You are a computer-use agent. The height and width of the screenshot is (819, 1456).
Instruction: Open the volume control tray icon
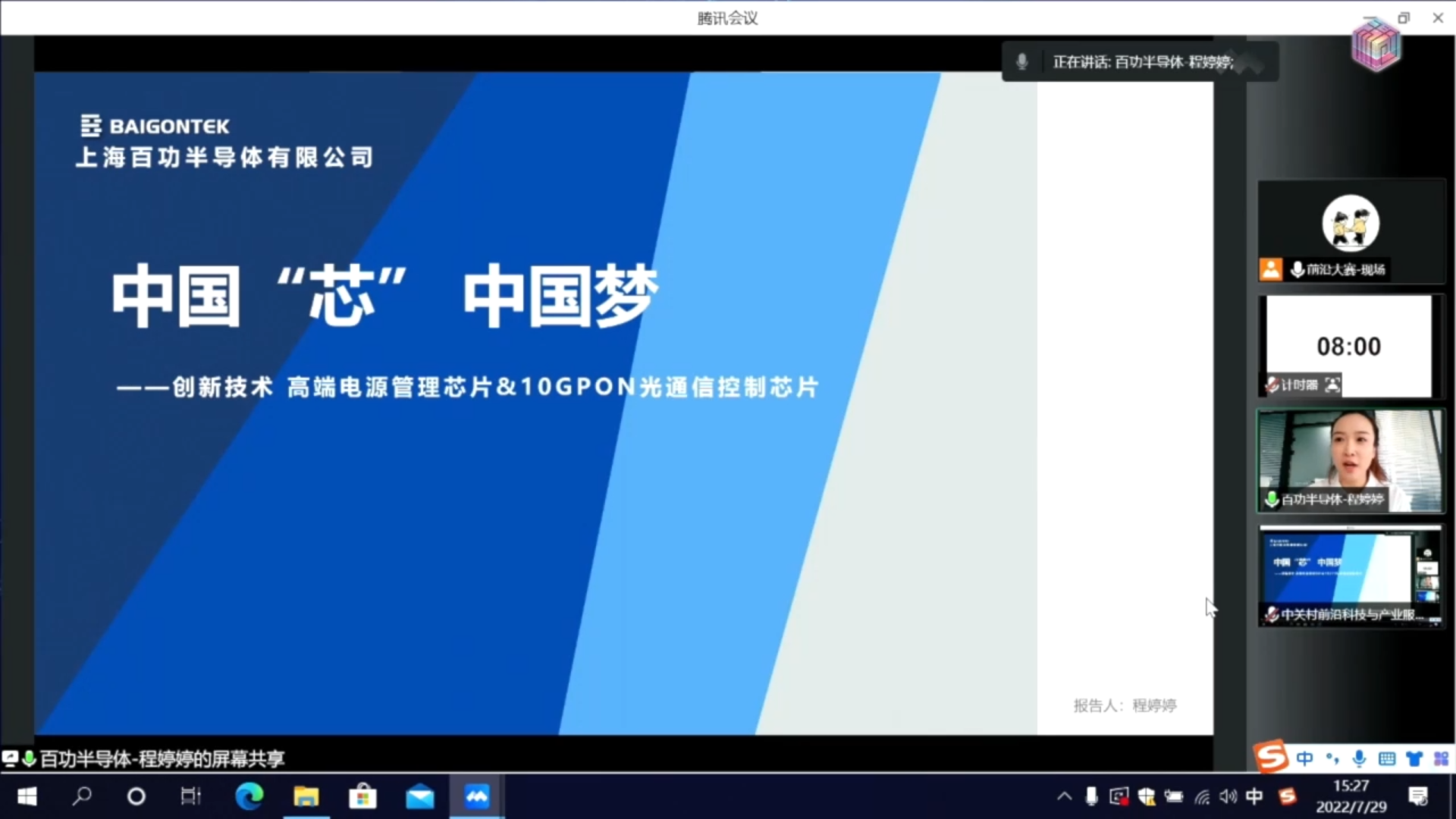1228,796
